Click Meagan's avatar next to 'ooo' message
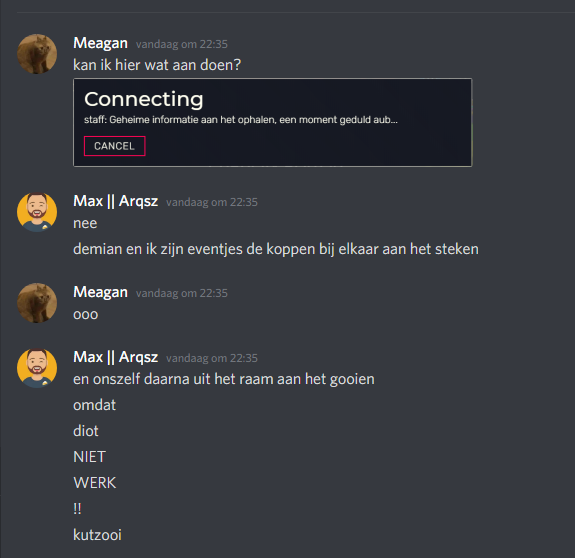575x558 pixels. (37, 303)
